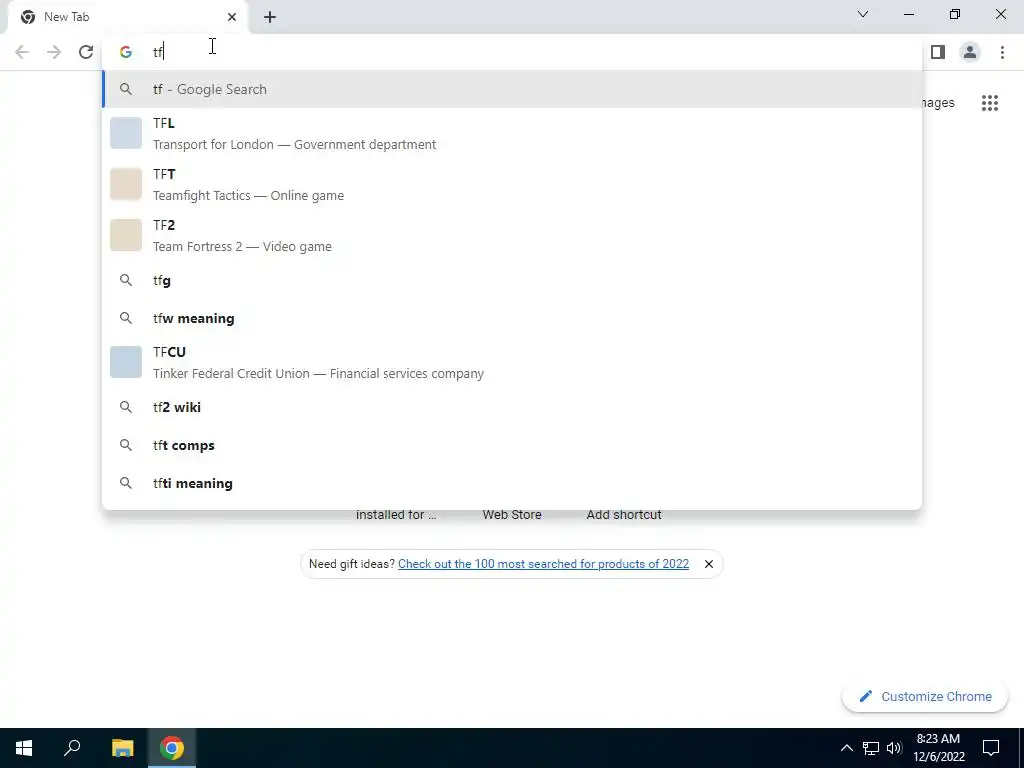Select the TF2 Team Fortress 2 suggestion
The height and width of the screenshot is (768, 1024).
[x=512, y=235]
